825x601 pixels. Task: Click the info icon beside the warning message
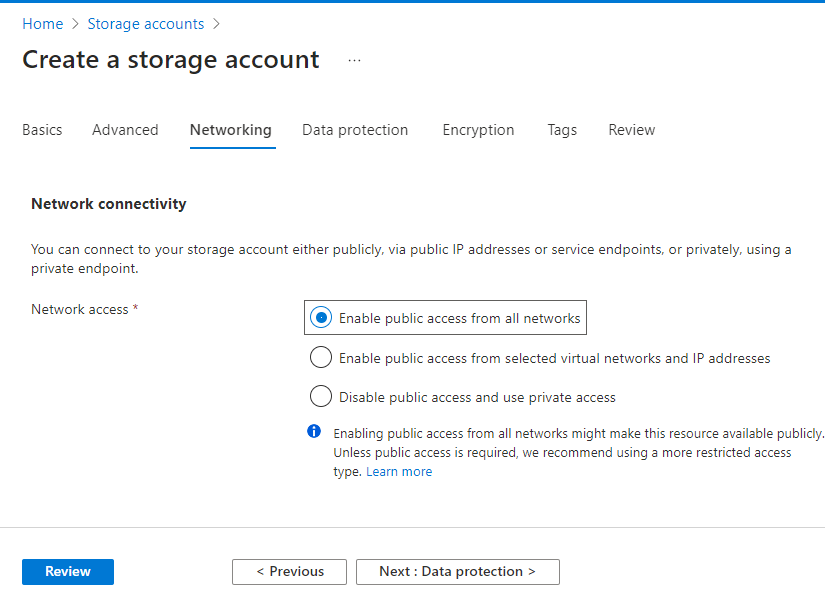pos(313,431)
